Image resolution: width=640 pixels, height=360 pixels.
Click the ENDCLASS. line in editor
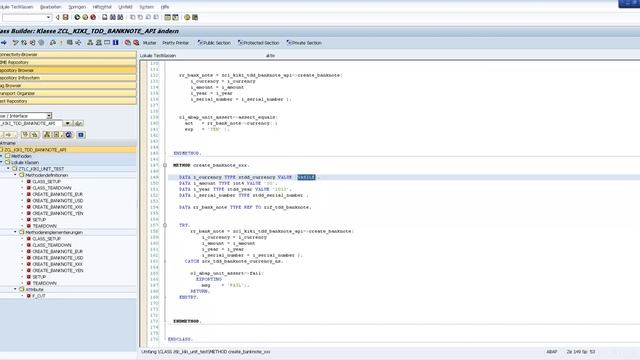(x=180, y=339)
